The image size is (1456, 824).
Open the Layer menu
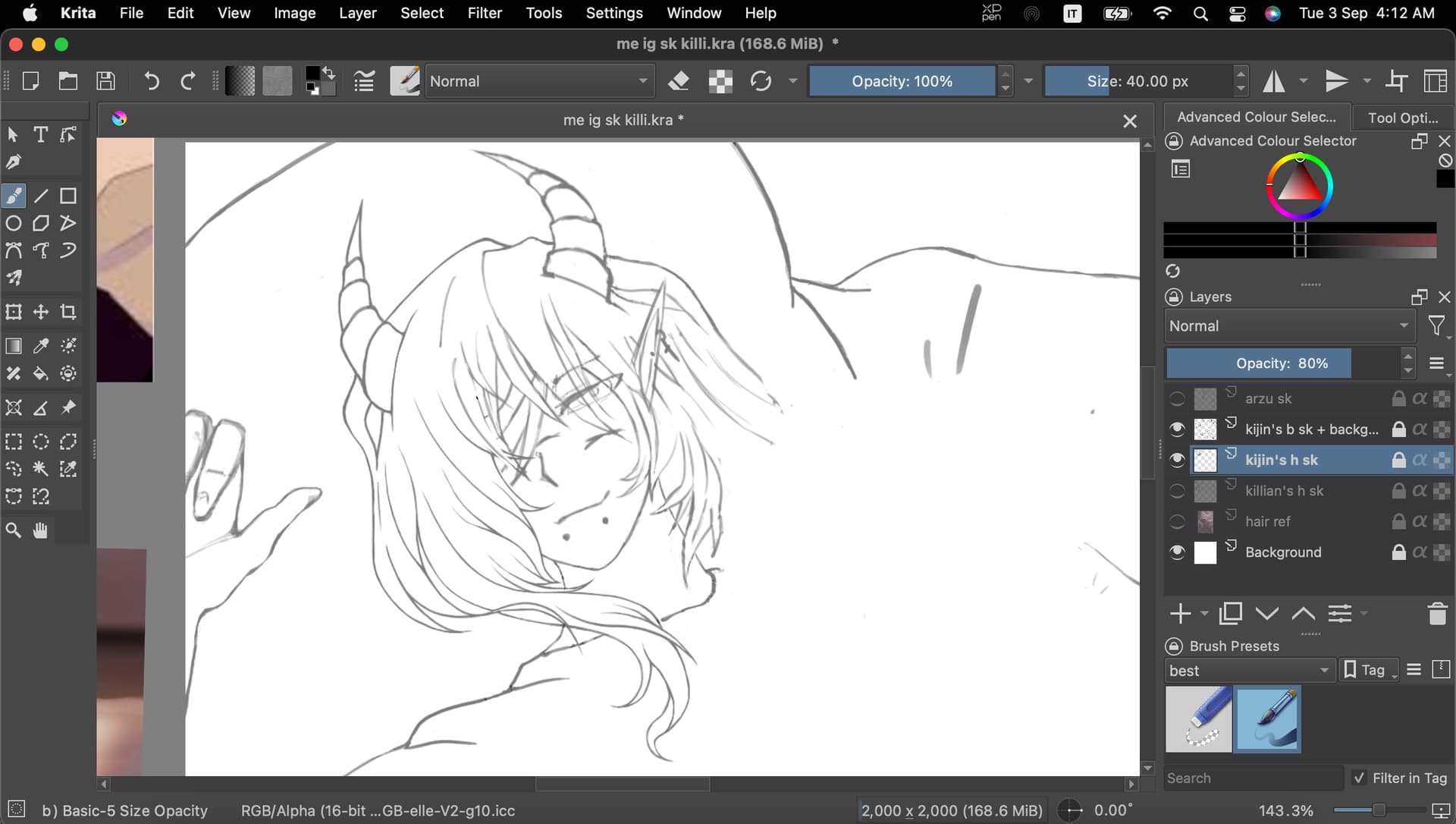coord(357,13)
